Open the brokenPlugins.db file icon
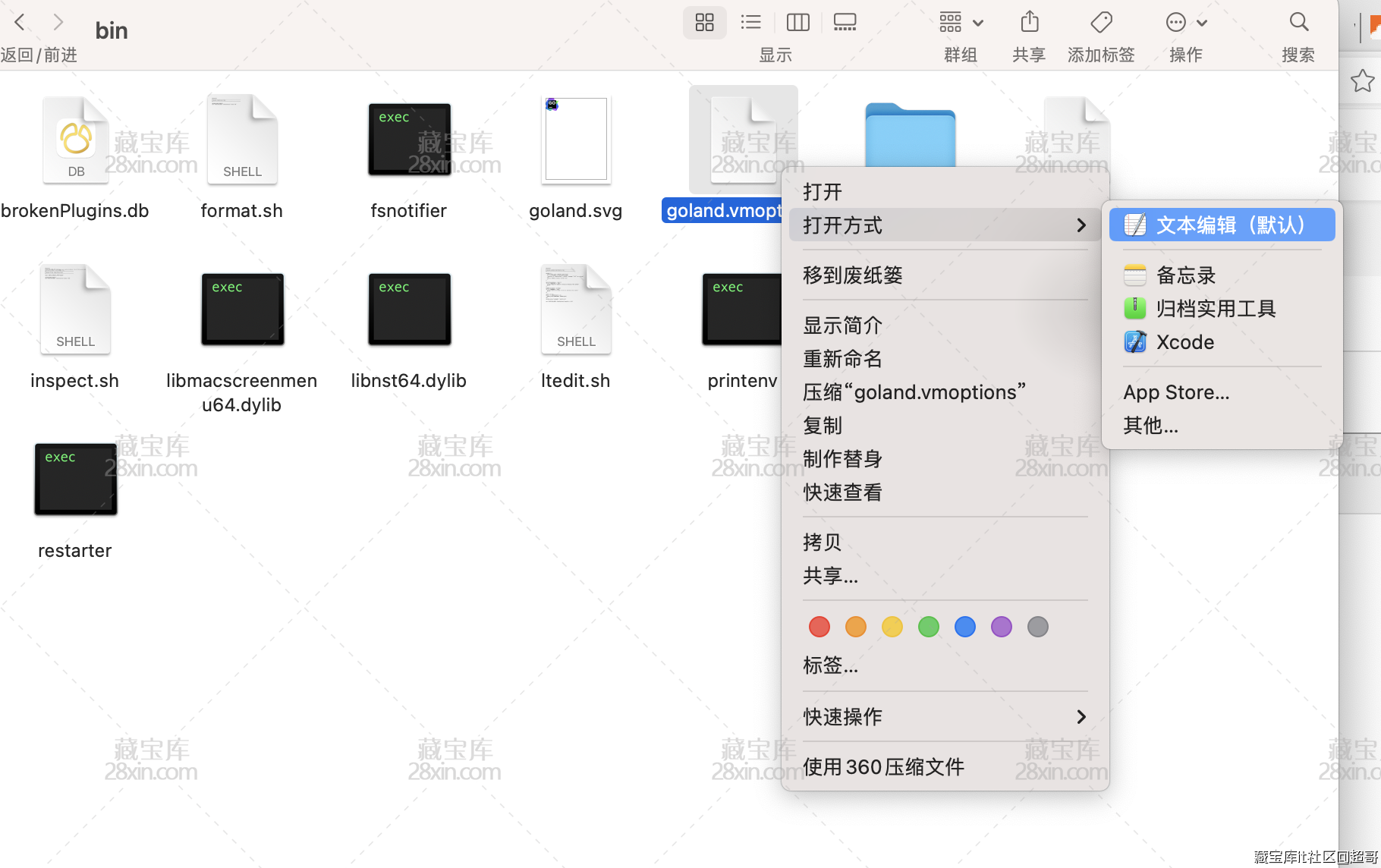 tap(75, 141)
